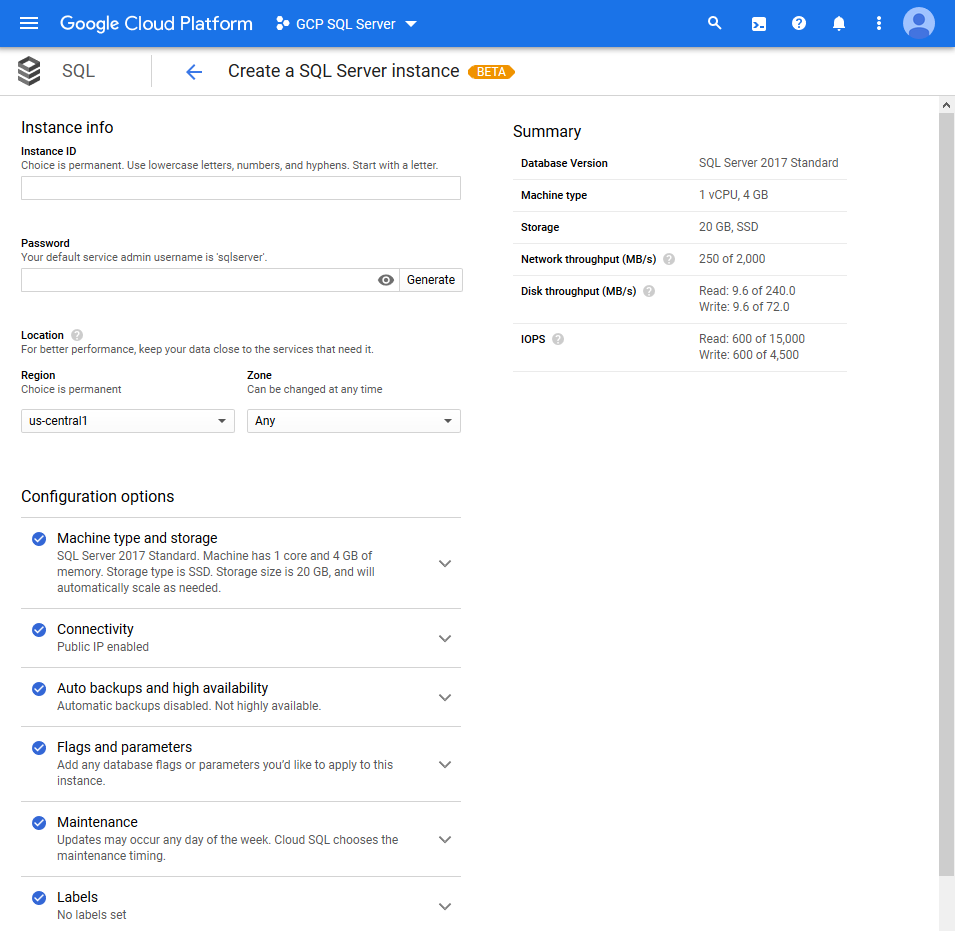Viewport: 955px width, 931px height.
Task: Click 'Public IP enabled' description
Action: [x=103, y=647]
